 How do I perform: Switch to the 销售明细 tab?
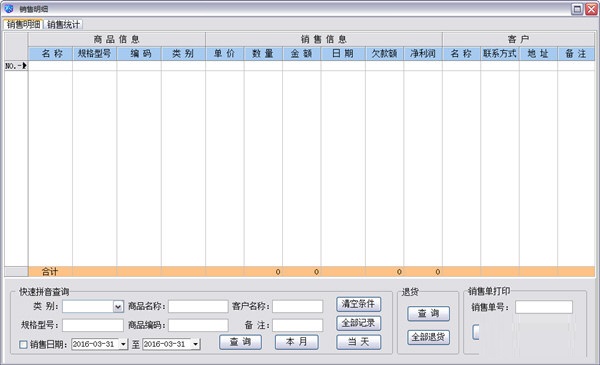(23, 24)
